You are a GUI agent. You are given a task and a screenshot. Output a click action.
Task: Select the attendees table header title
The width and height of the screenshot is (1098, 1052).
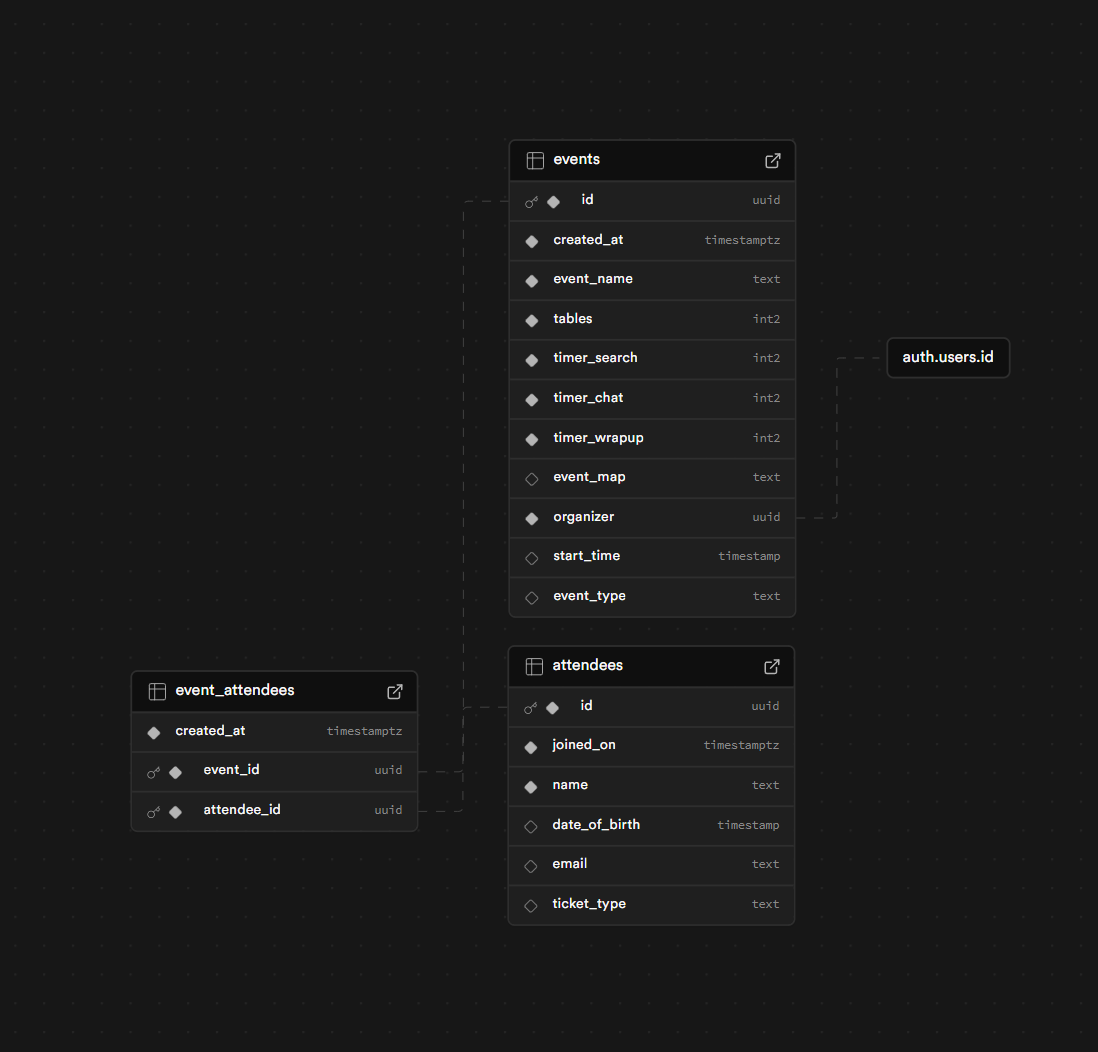(x=588, y=665)
